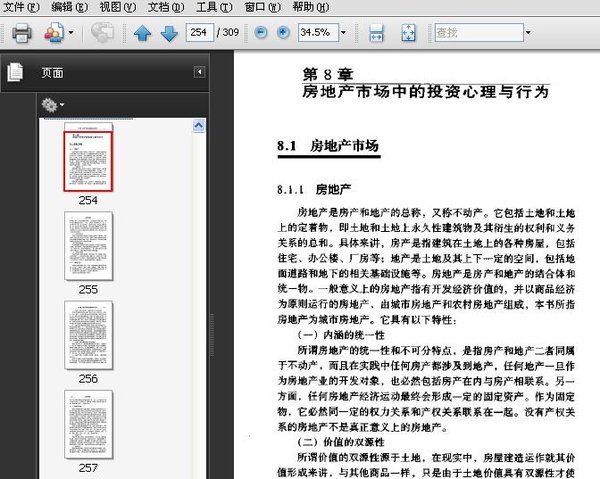Select page 257 thumbnail
The image size is (600, 479).
88,424
